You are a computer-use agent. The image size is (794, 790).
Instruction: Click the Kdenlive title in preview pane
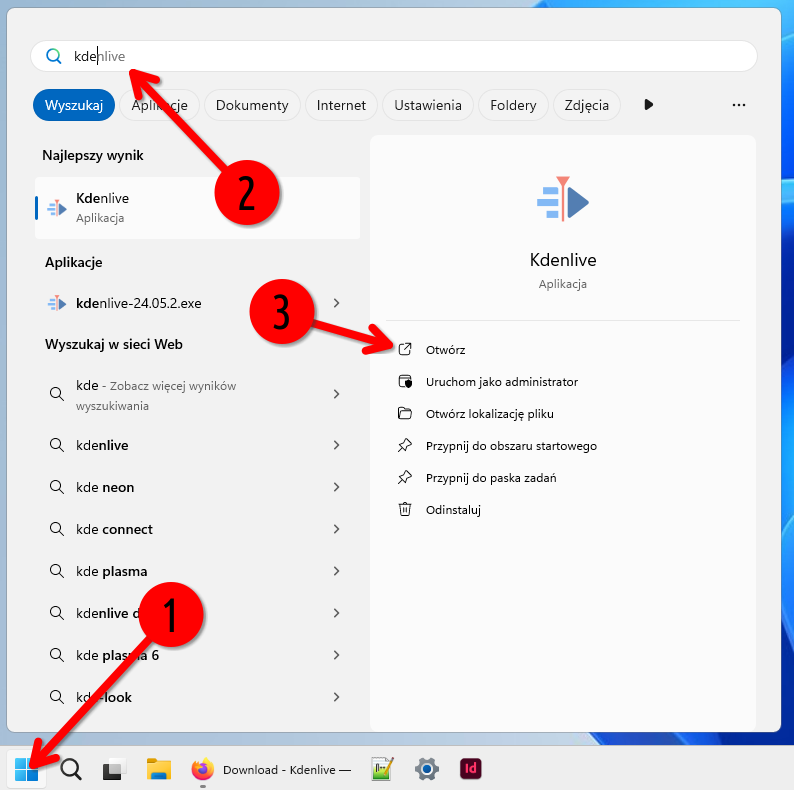(x=563, y=260)
